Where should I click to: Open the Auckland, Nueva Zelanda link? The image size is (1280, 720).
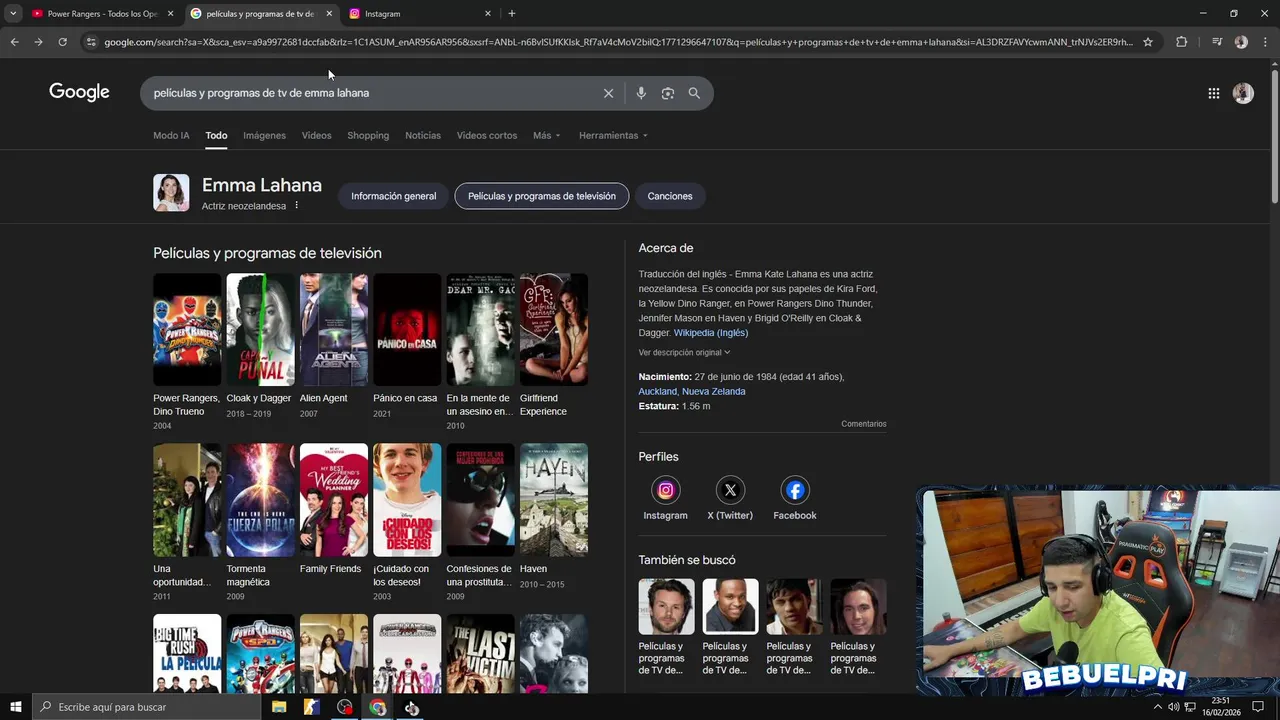click(x=692, y=392)
